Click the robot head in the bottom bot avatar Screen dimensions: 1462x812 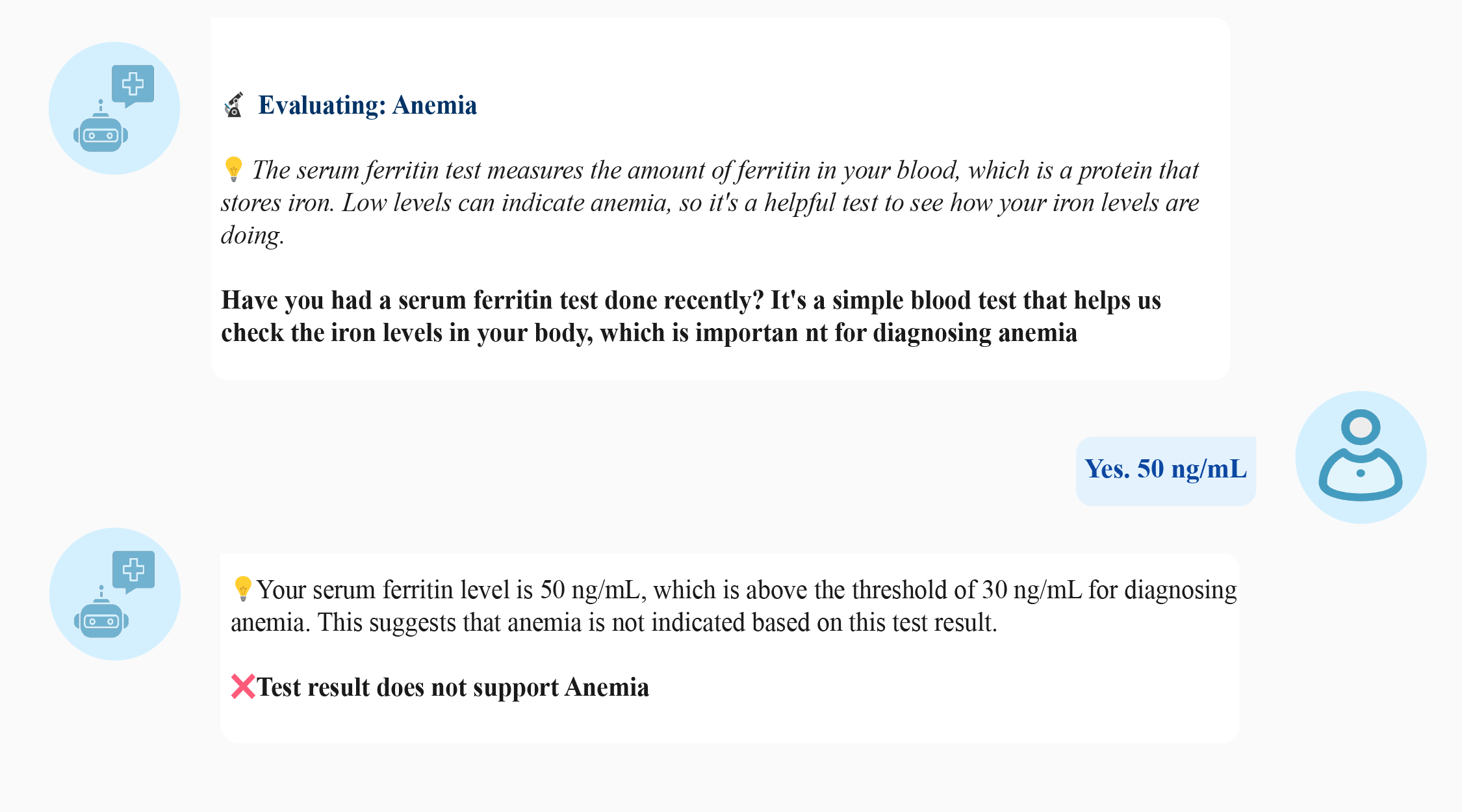tap(101, 620)
